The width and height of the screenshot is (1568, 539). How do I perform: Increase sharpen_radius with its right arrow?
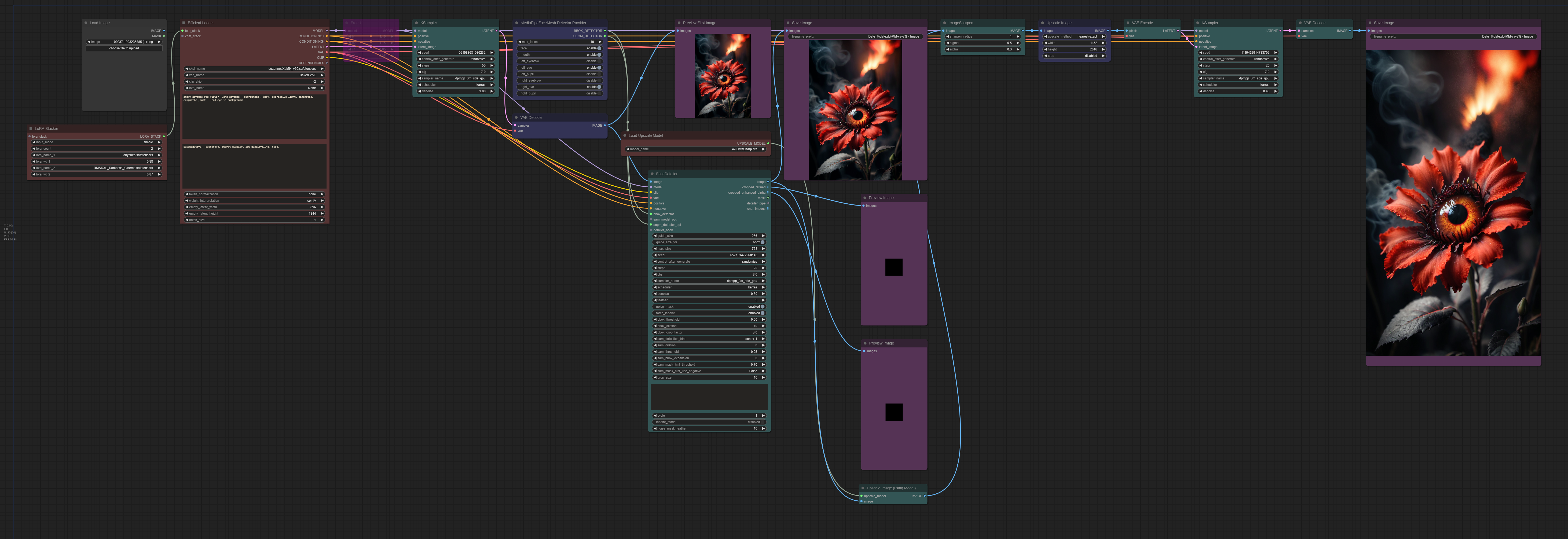tap(1018, 36)
